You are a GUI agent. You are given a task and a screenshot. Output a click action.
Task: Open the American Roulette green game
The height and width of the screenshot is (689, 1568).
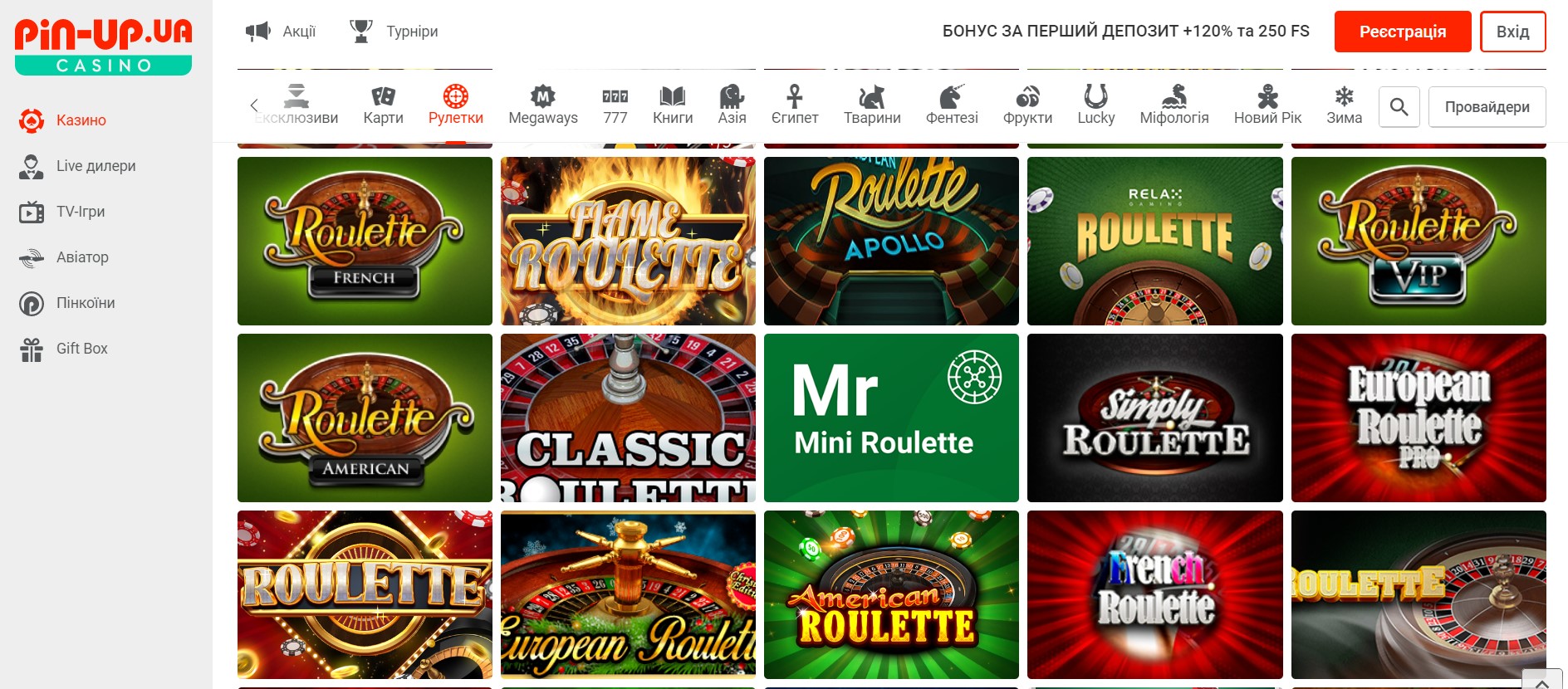(x=891, y=594)
